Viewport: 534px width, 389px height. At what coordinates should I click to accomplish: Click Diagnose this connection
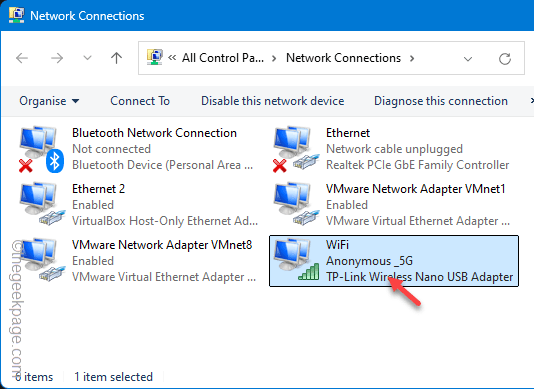click(x=441, y=101)
